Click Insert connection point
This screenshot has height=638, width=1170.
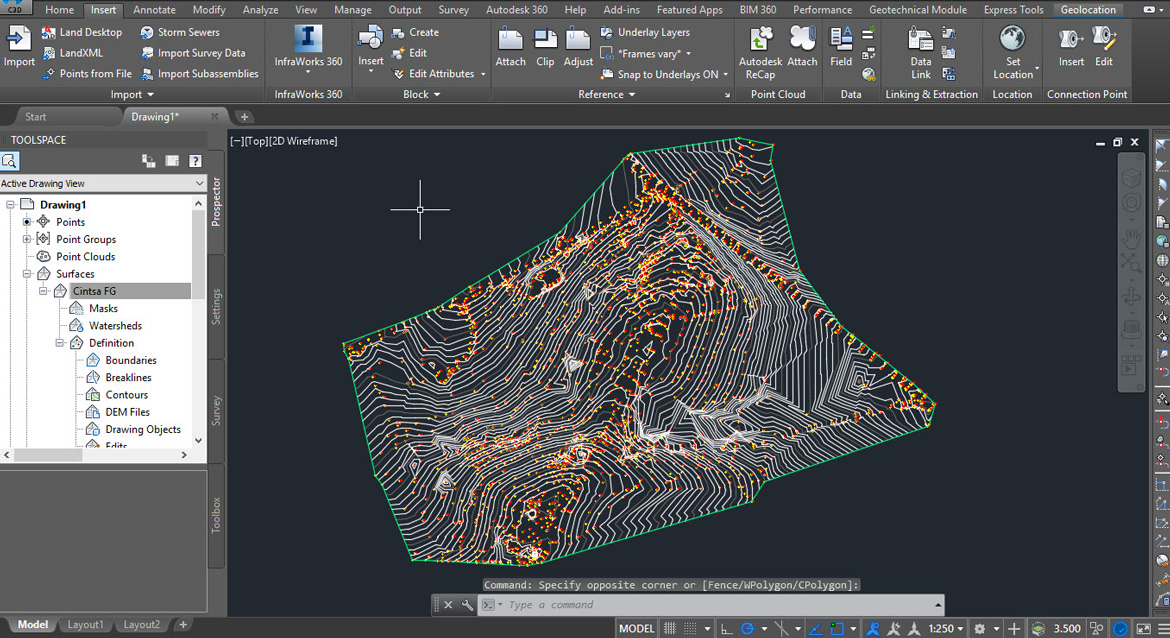point(1071,46)
